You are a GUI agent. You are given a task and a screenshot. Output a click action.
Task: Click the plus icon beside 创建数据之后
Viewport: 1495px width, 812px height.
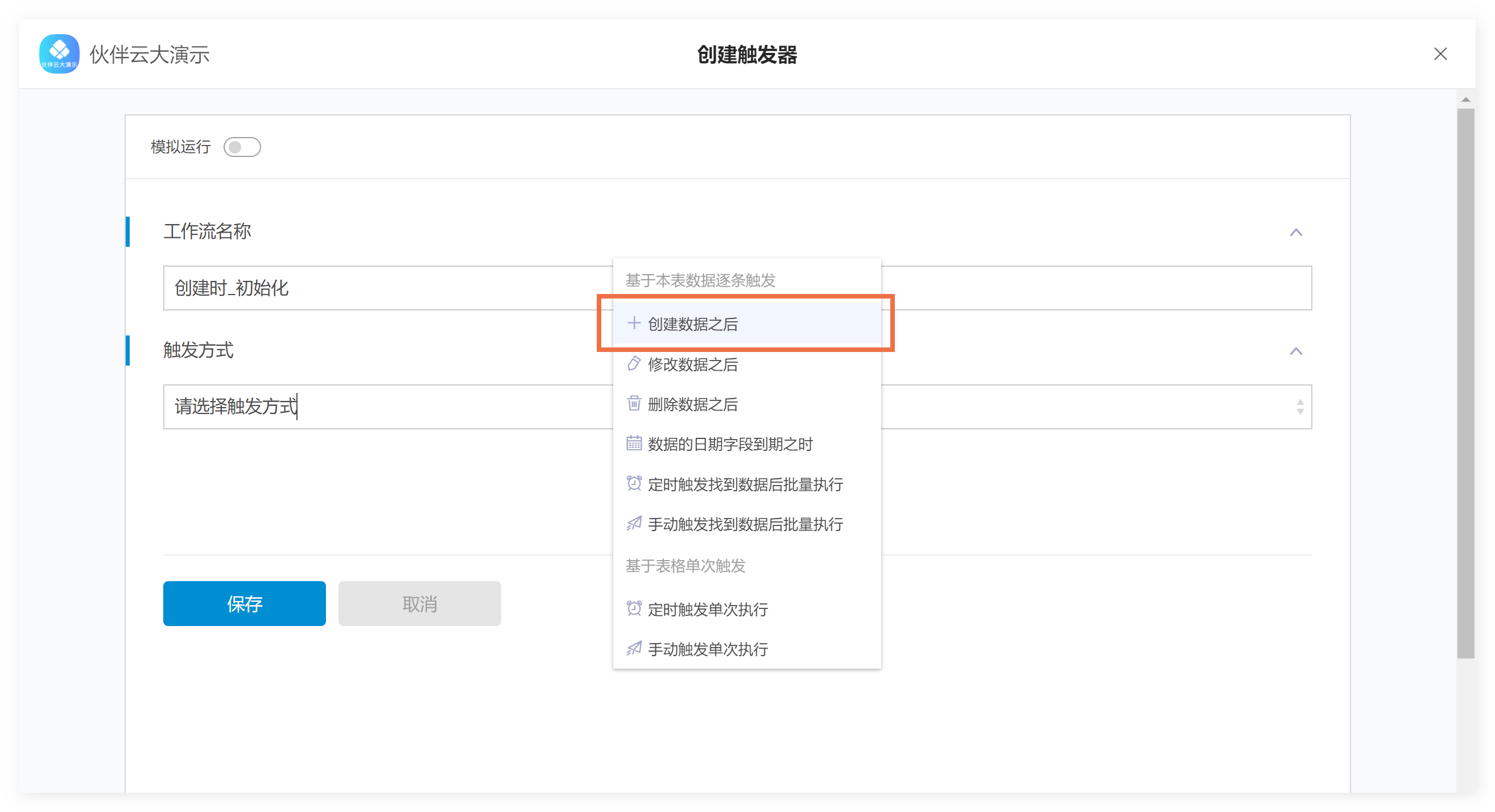pos(634,323)
